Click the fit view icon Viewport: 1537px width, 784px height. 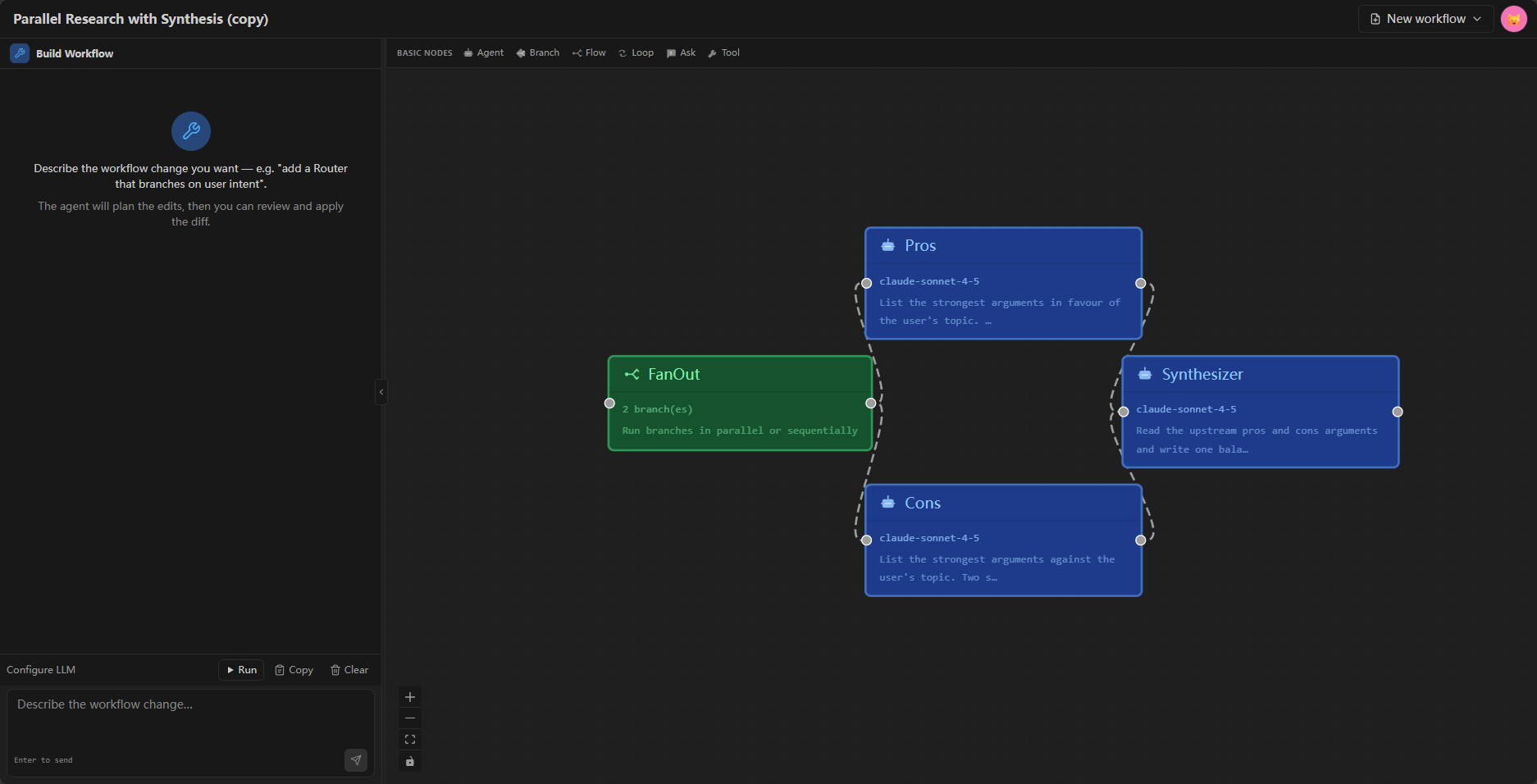[x=410, y=740]
